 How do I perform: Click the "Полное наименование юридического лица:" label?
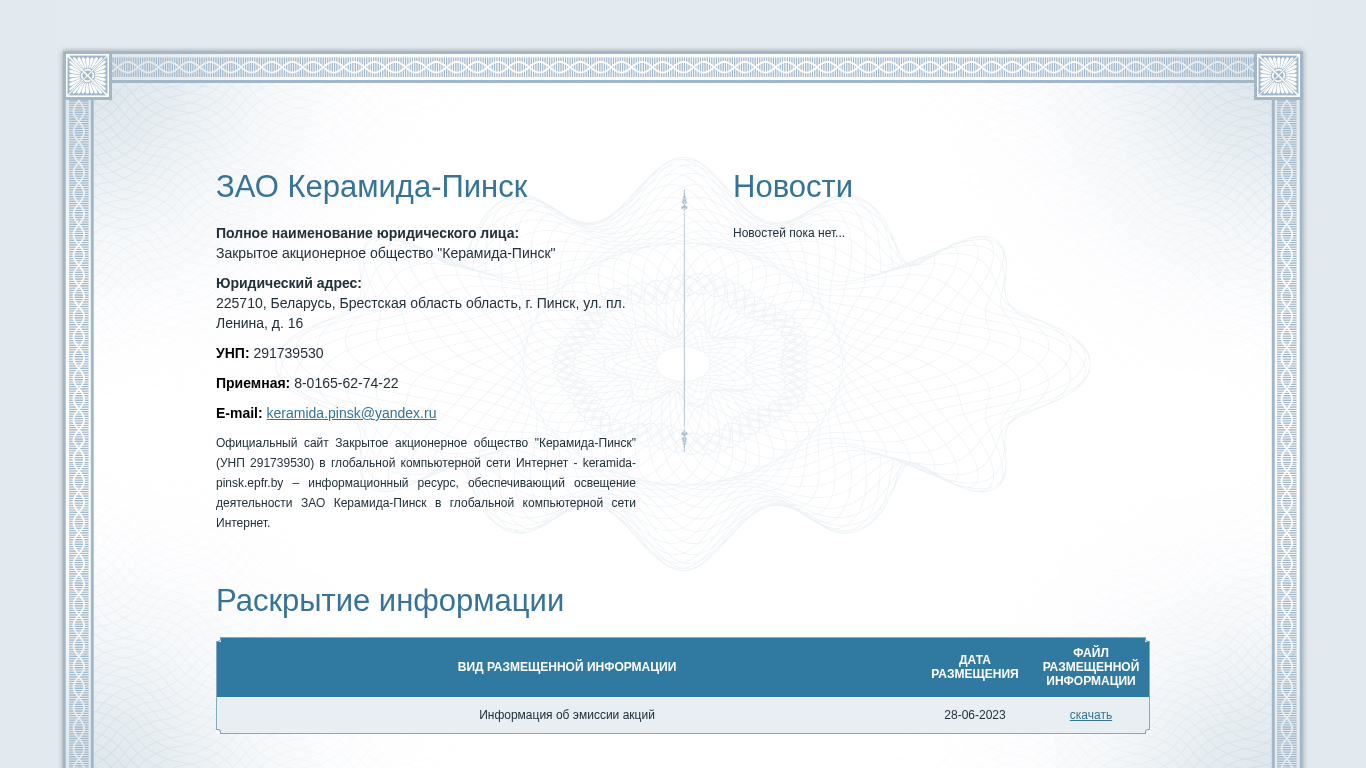click(x=367, y=233)
